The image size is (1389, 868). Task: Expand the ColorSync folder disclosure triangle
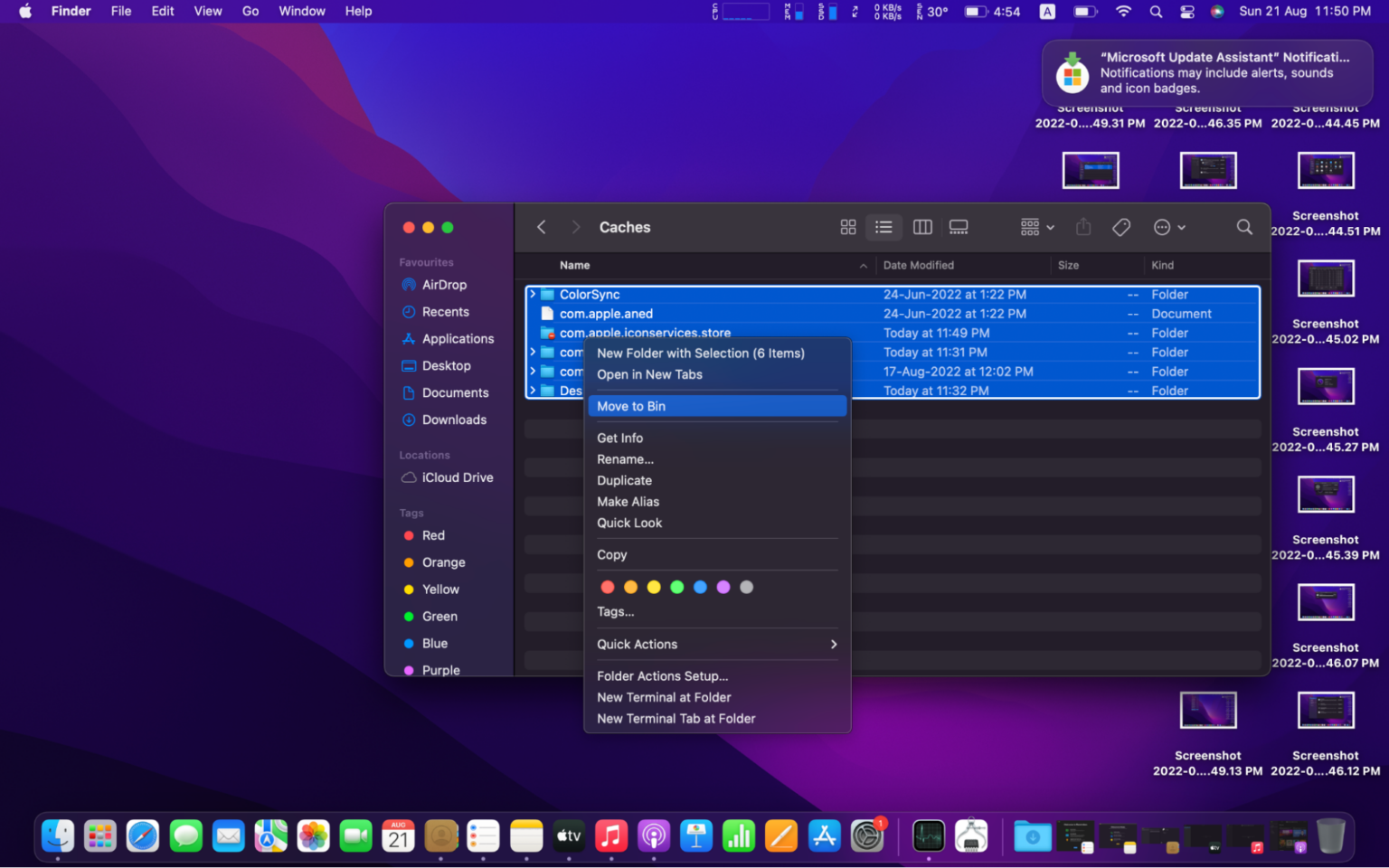tap(533, 294)
